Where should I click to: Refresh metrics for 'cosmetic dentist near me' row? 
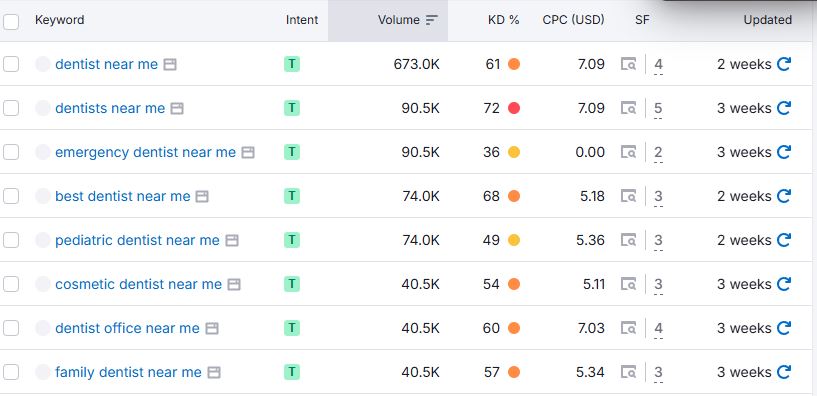tap(784, 284)
